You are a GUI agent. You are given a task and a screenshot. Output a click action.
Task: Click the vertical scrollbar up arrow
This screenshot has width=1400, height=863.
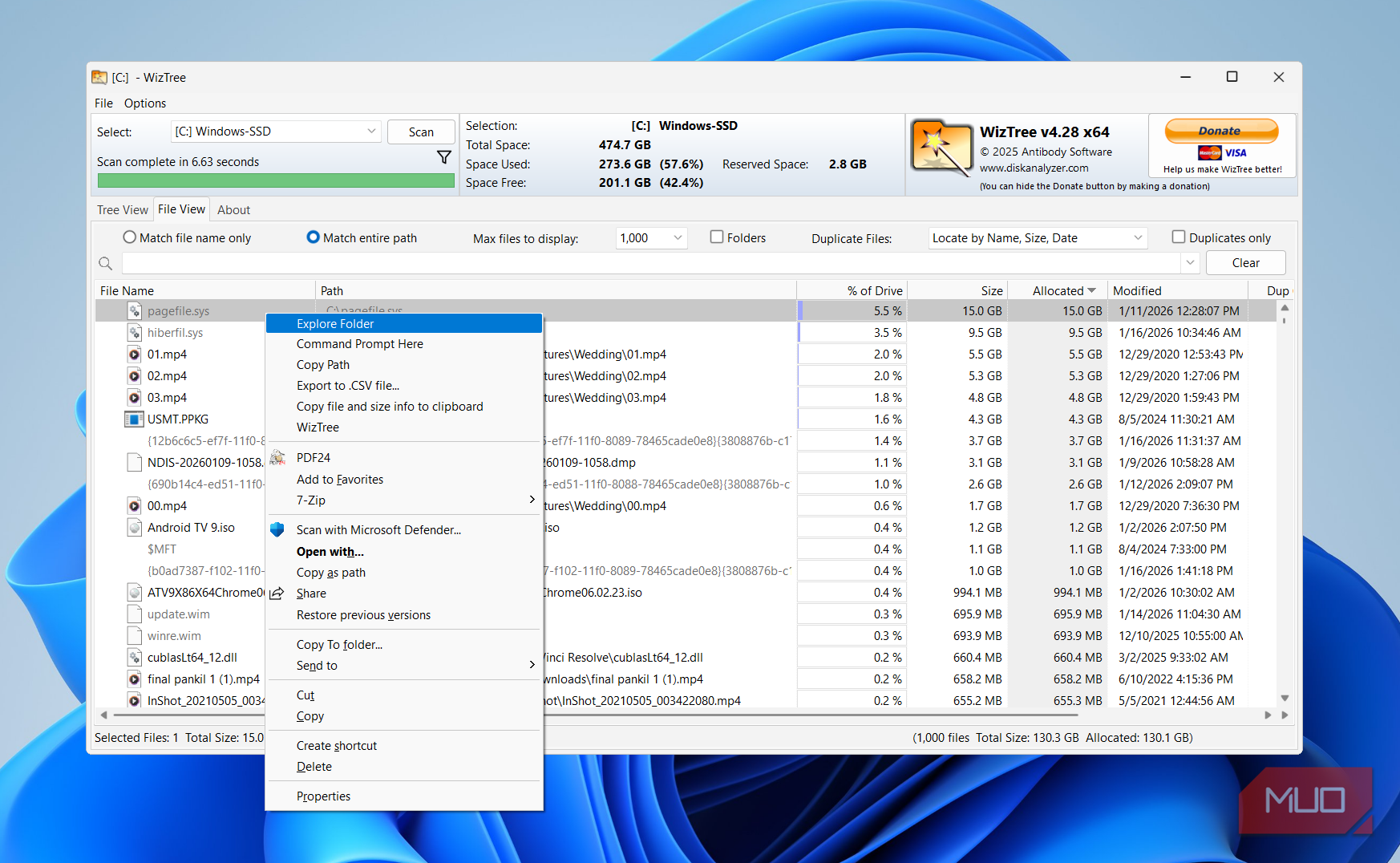pos(1285,308)
